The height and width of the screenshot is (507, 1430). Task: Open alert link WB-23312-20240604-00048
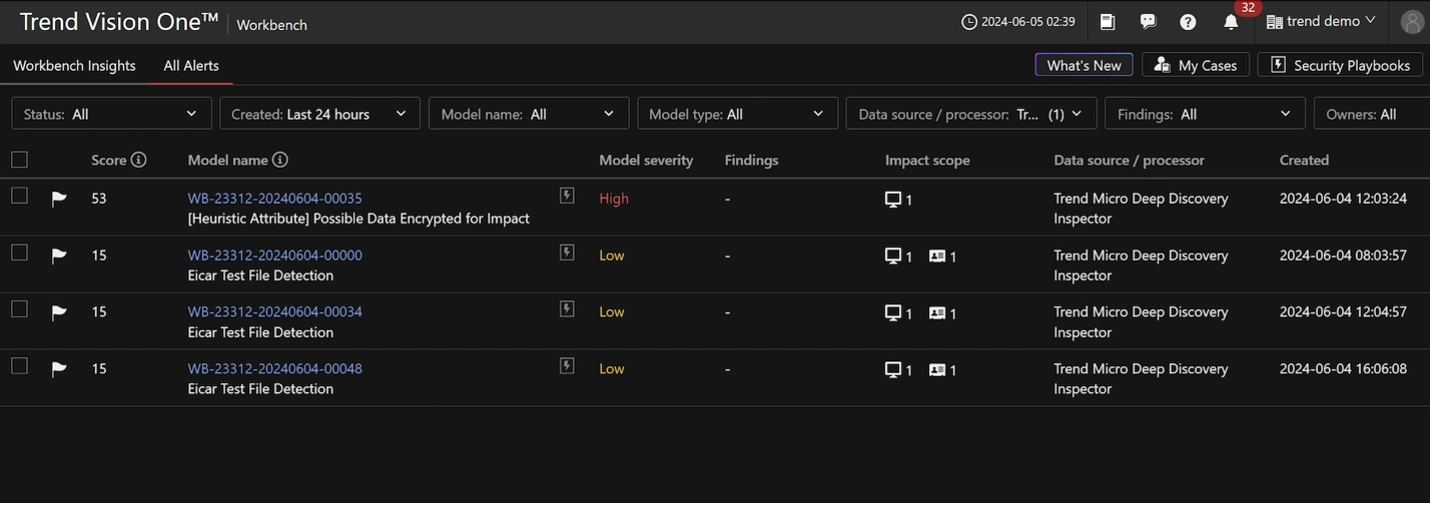coord(275,369)
